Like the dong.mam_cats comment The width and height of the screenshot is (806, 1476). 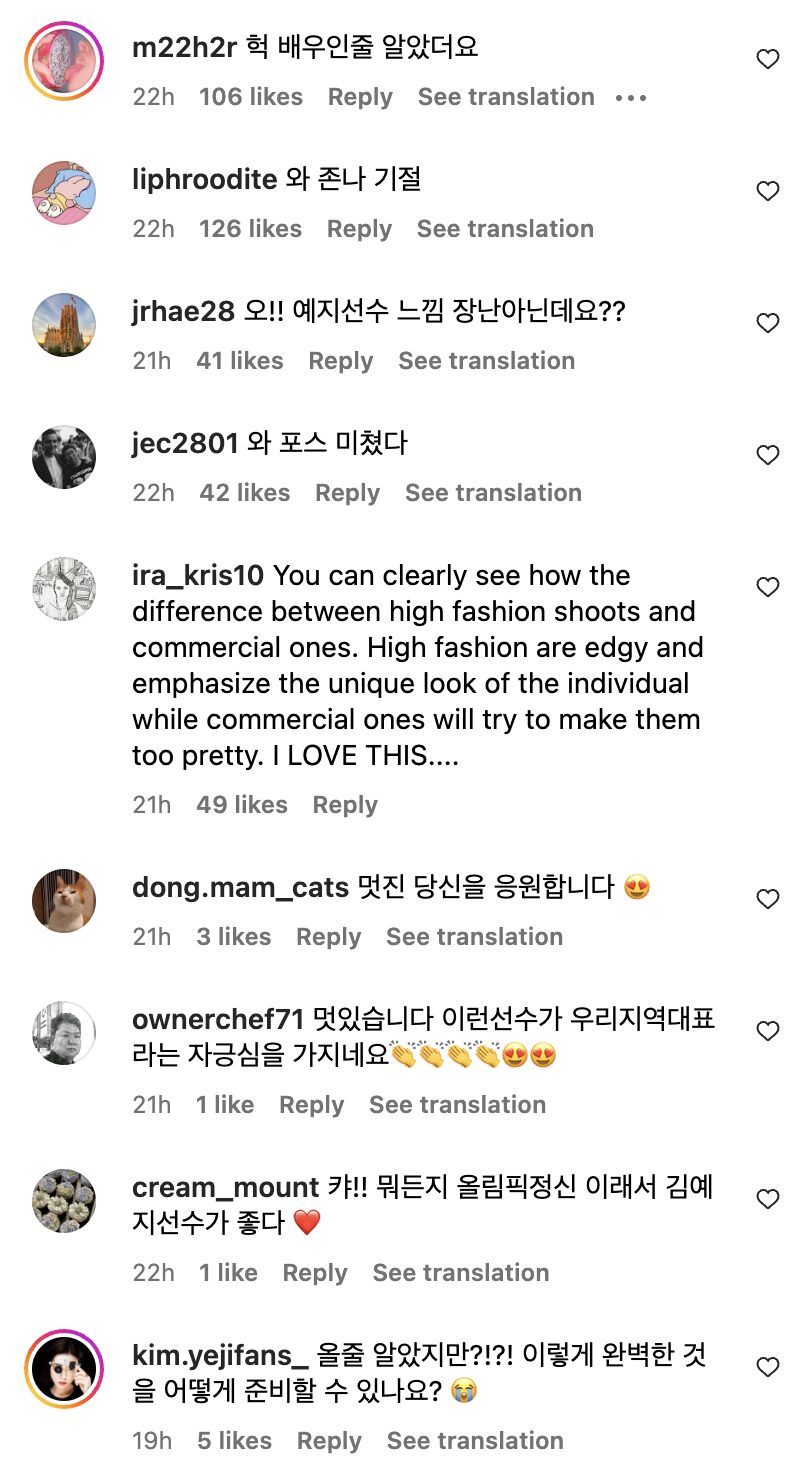click(767, 899)
